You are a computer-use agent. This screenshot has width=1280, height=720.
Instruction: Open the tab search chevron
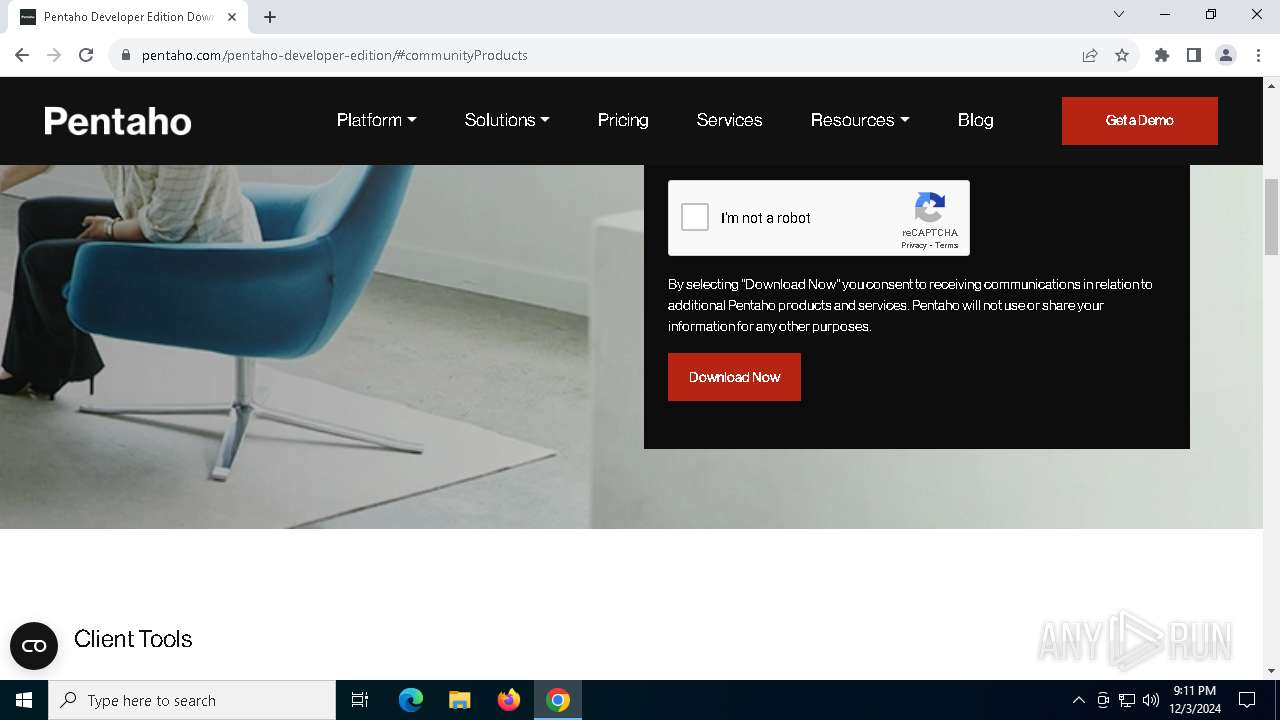pos(1119,15)
